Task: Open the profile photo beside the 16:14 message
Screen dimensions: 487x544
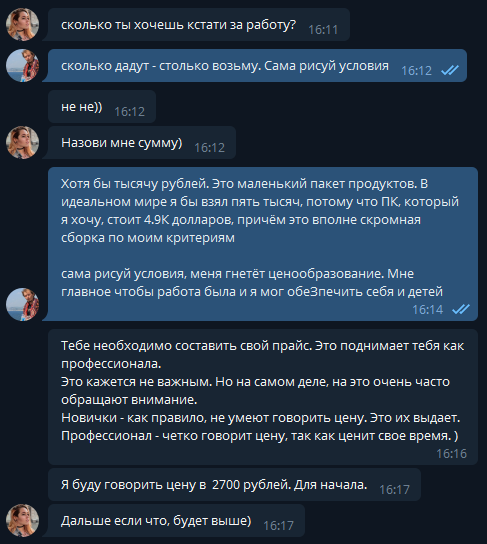Action: pos(23,304)
